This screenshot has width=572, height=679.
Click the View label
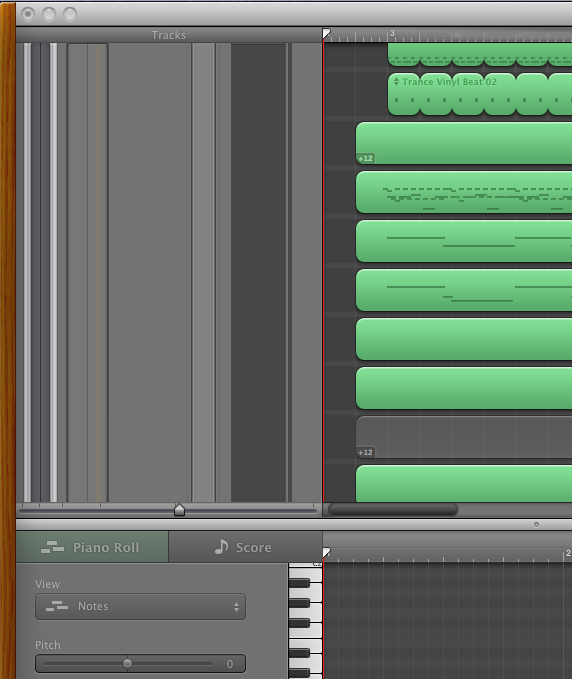[x=48, y=584]
